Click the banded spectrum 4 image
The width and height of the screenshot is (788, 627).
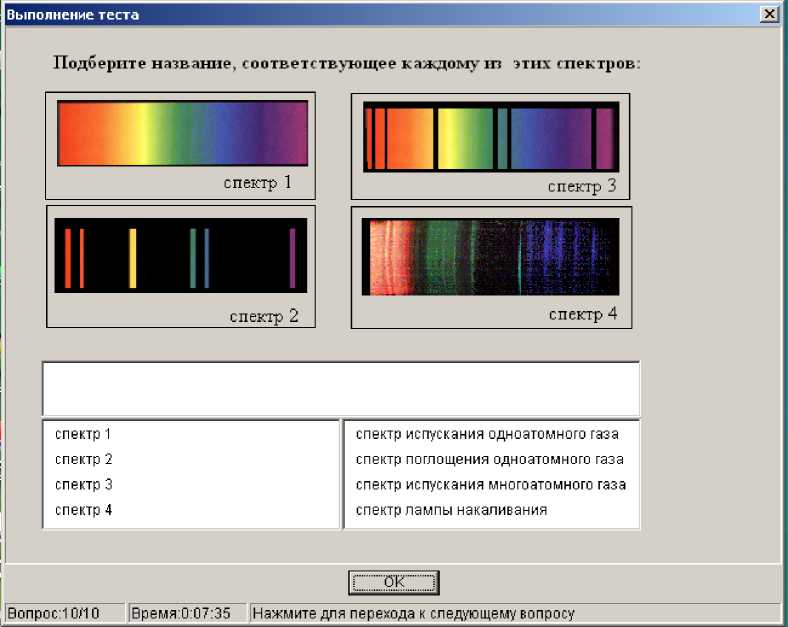point(490,257)
